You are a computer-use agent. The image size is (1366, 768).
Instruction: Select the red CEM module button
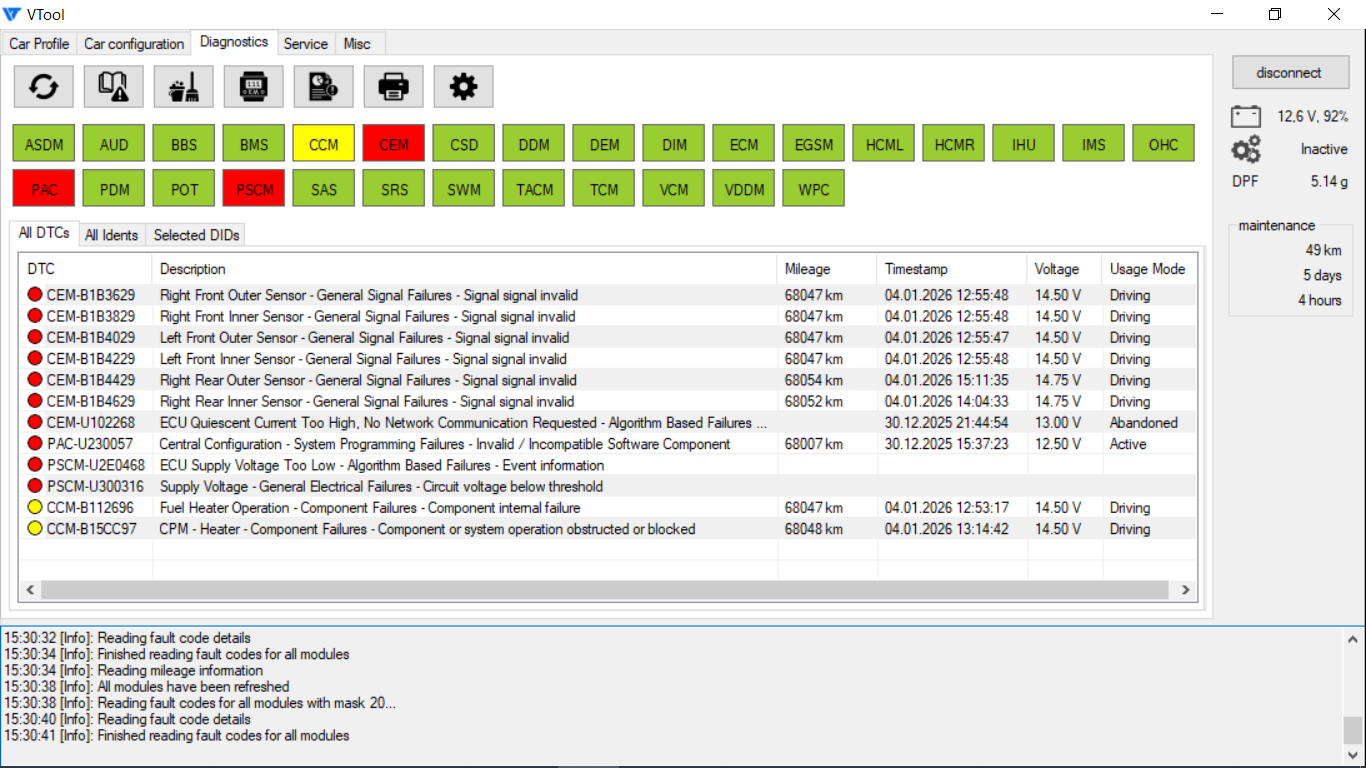[394, 145]
